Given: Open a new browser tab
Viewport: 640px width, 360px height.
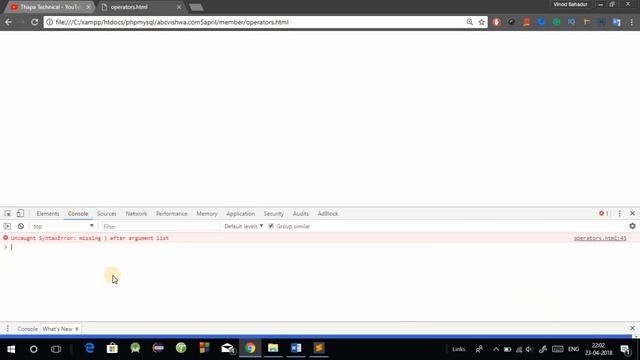Looking at the screenshot, I should click(x=196, y=7).
